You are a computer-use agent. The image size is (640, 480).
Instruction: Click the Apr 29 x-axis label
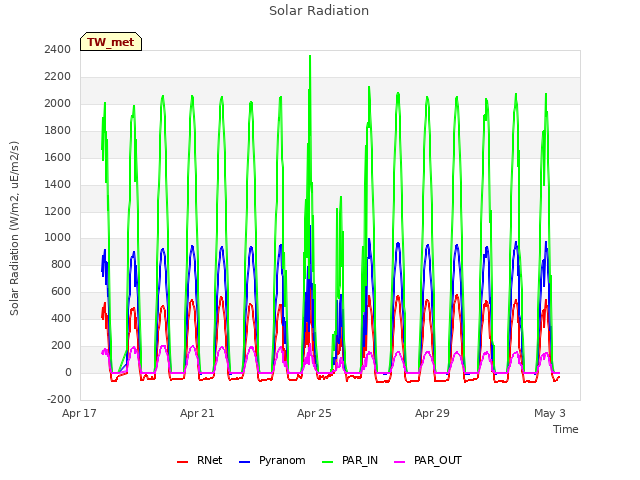click(x=432, y=413)
